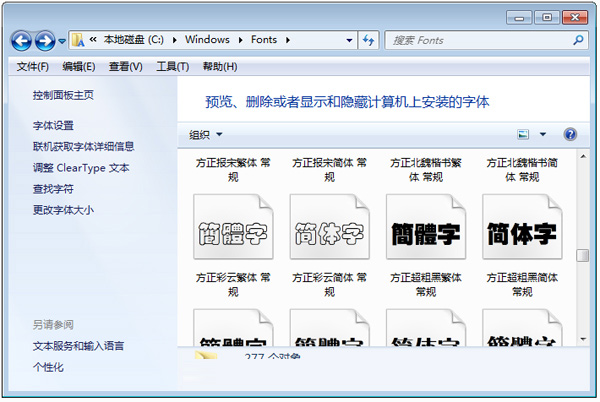Viewport: 600px width, 402px height.
Task: Click the change view icon button
Action: pos(523,134)
